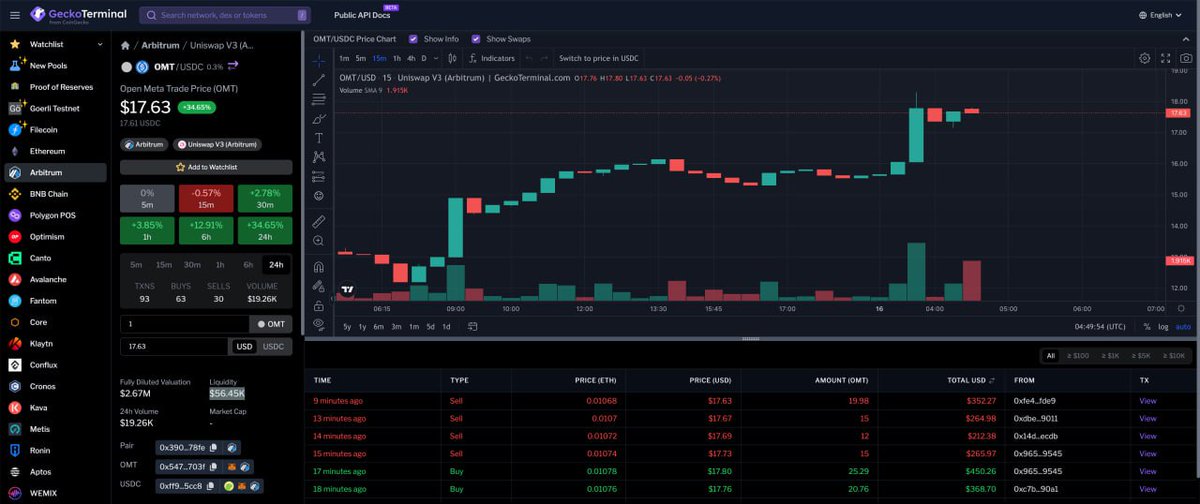Select the brush drawing tool
Image resolution: width=1200 pixels, height=504 pixels.
(x=319, y=118)
